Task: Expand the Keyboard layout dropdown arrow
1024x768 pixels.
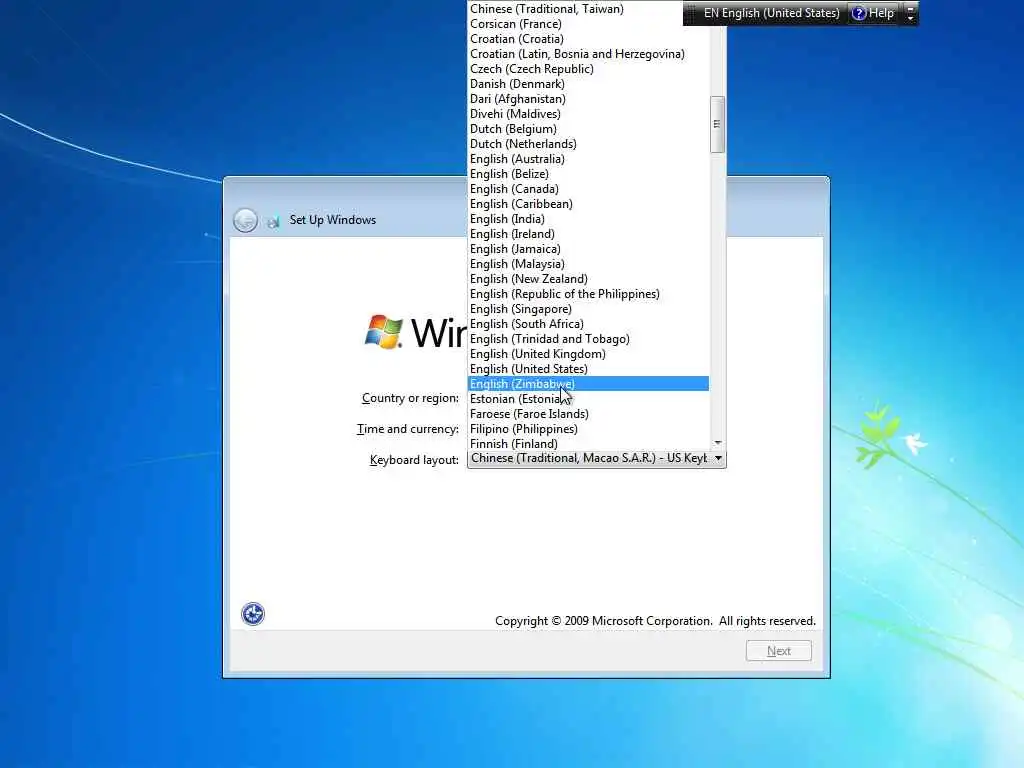Action: 718,458
